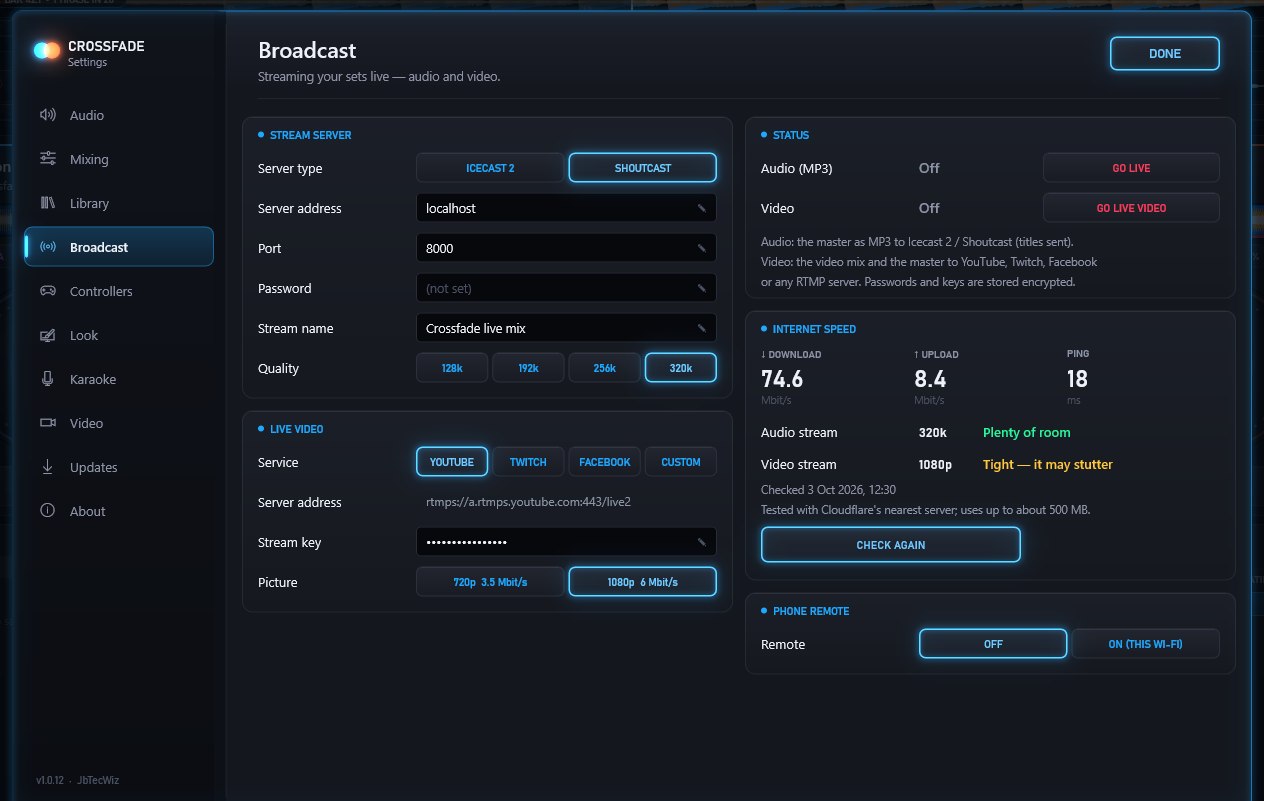Viewport: 1264px width, 801px height.
Task: Open the Updates settings tab
Action: 119,467
